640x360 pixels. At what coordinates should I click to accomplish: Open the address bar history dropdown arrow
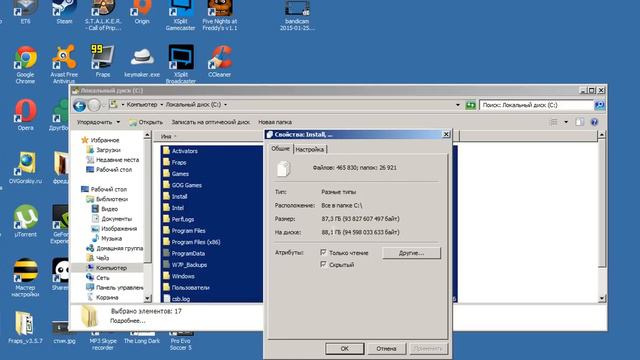[458, 105]
